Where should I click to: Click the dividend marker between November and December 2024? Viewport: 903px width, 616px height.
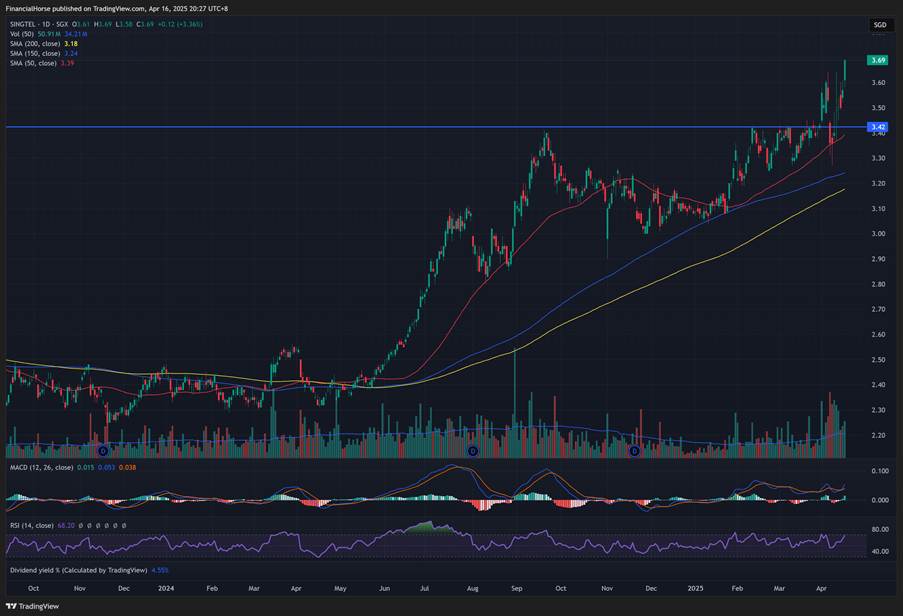(634, 451)
